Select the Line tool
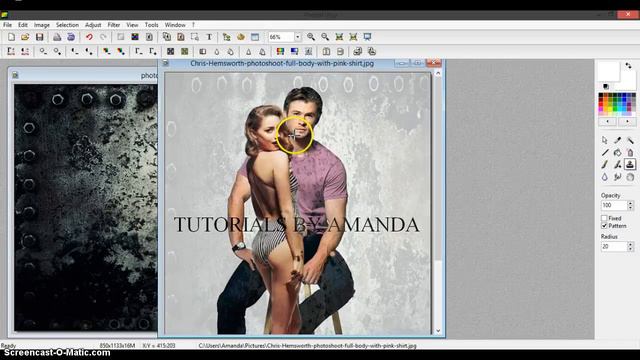This screenshot has width=640, height=360. [605, 153]
